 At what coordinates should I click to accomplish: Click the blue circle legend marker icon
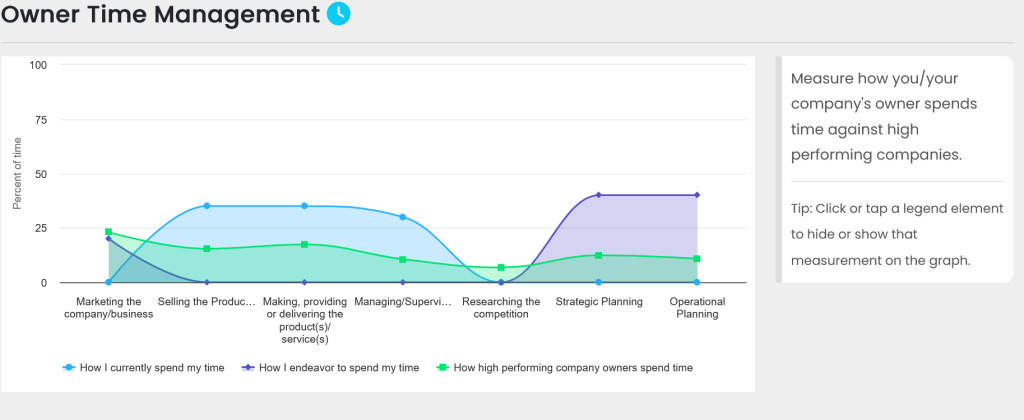(x=69, y=368)
